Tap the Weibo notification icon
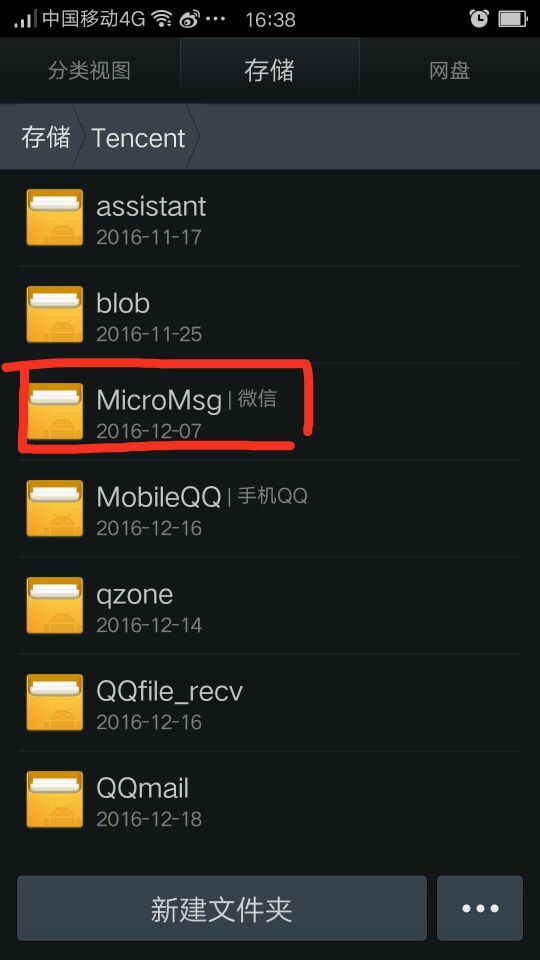 pyautogui.click(x=190, y=20)
